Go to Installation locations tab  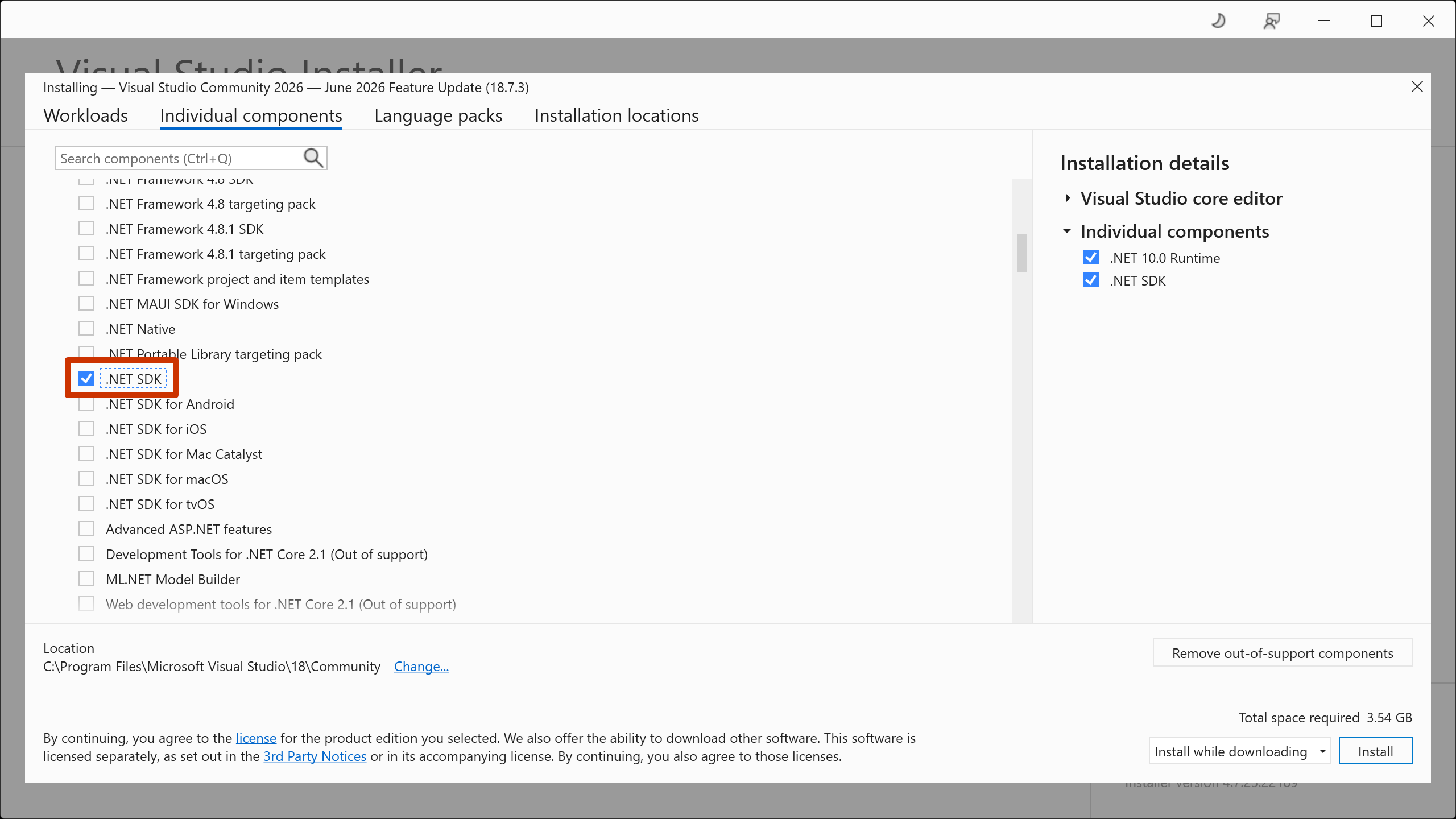(x=617, y=115)
